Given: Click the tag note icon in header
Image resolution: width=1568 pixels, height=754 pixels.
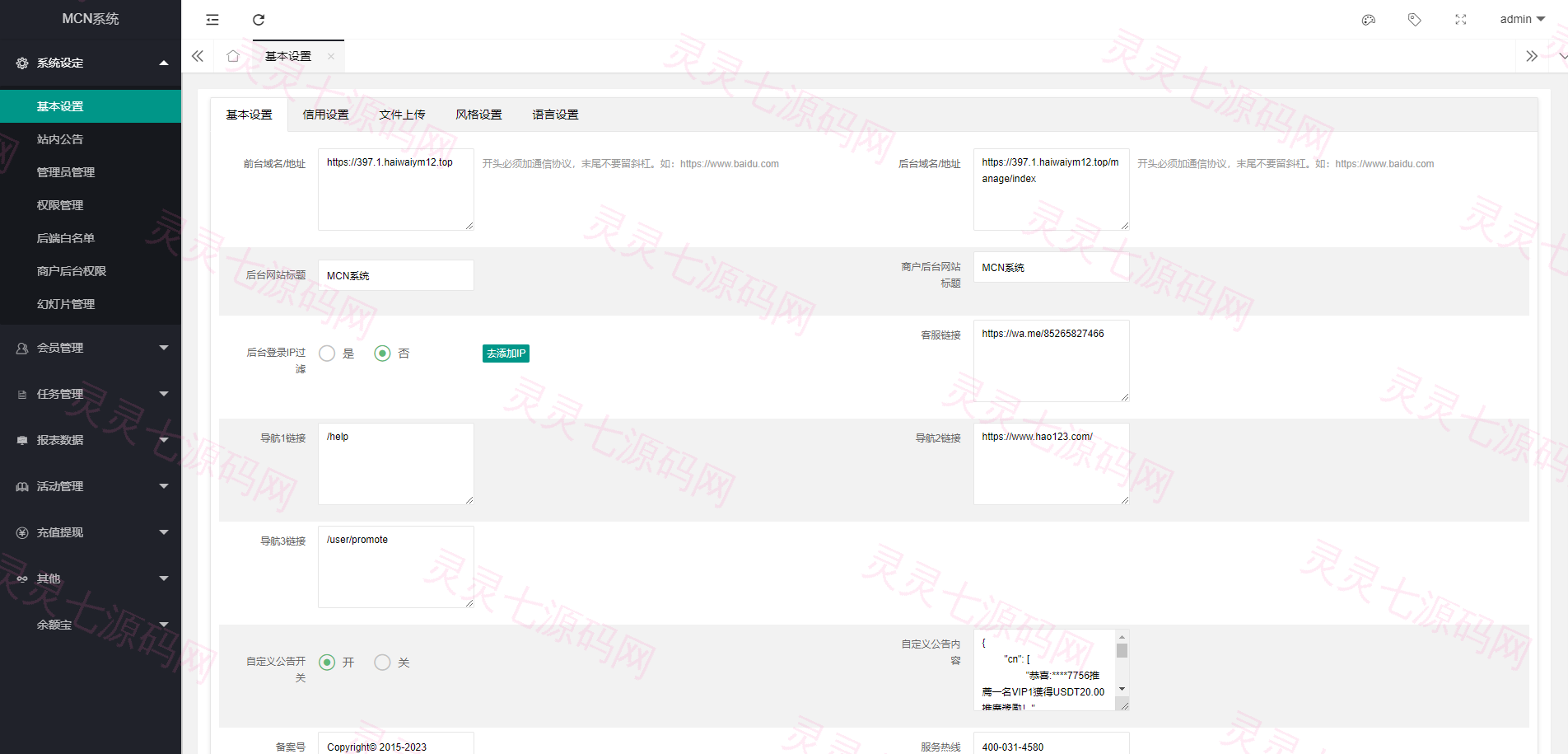Looking at the screenshot, I should [x=1415, y=20].
